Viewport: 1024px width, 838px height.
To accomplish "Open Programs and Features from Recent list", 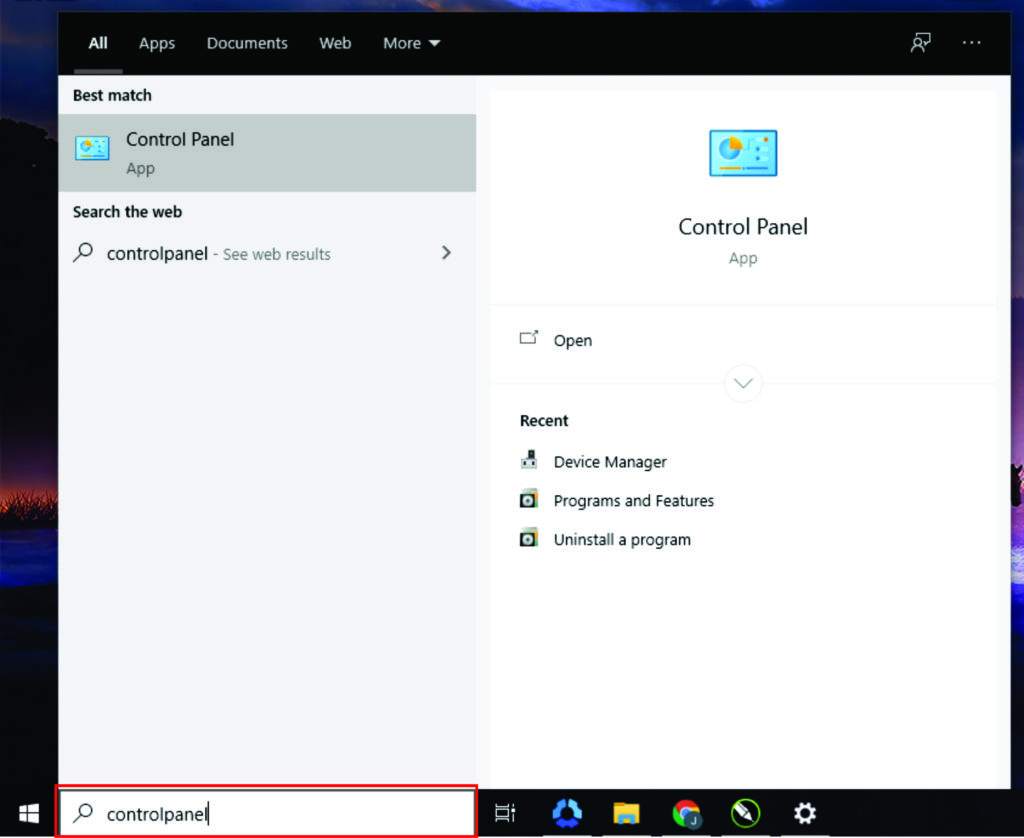I will (x=634, y=500).
